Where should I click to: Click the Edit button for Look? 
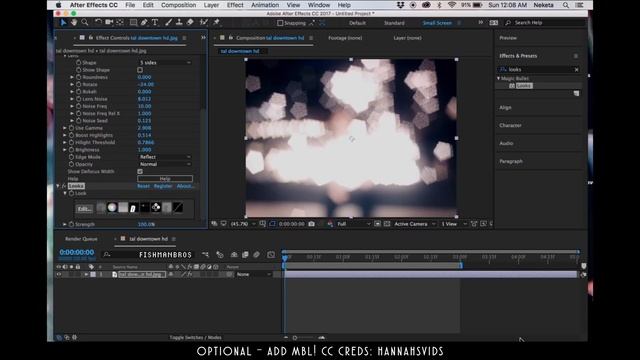click(84, 209)
